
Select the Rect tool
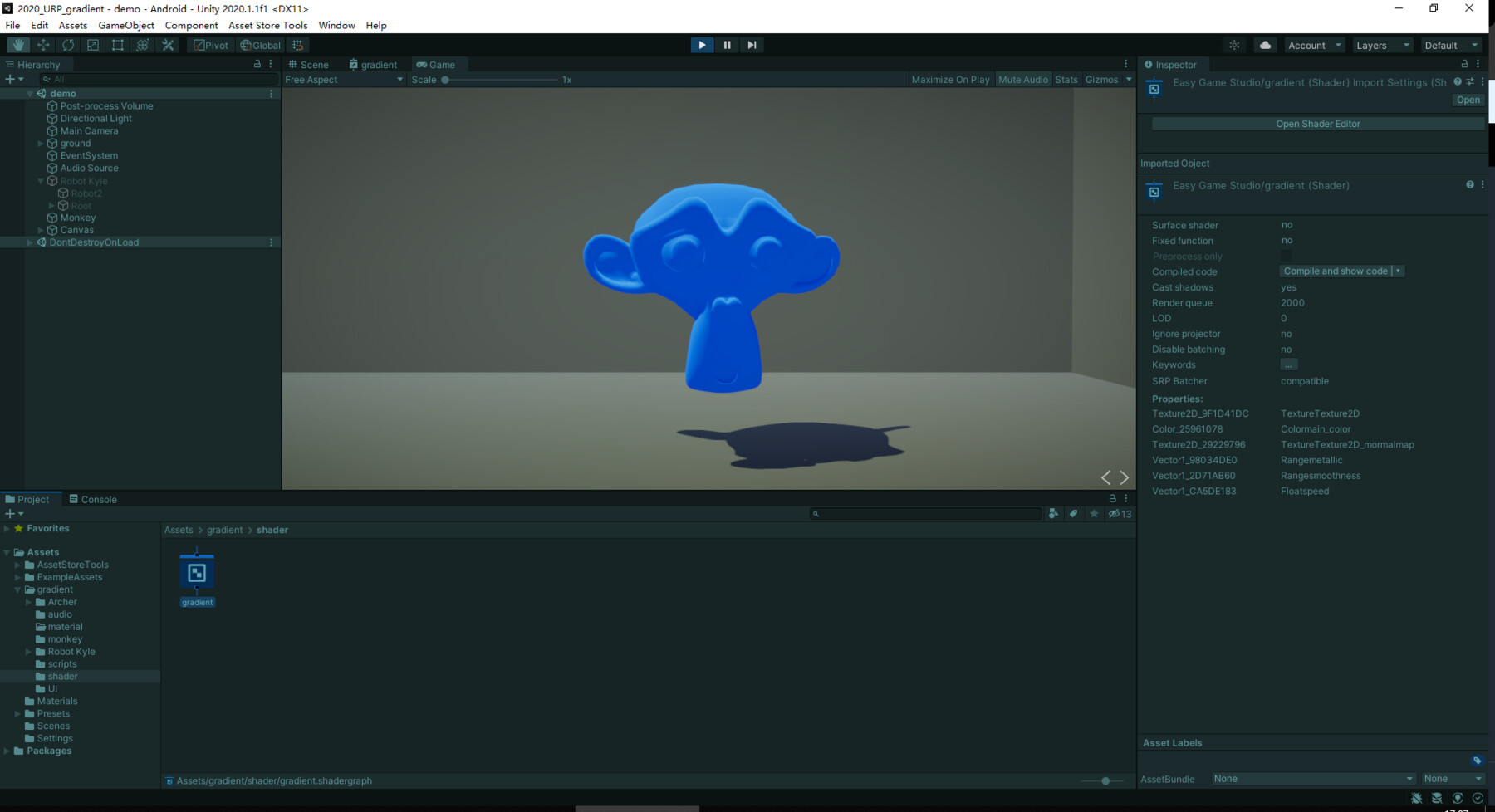tap(118, 45)
